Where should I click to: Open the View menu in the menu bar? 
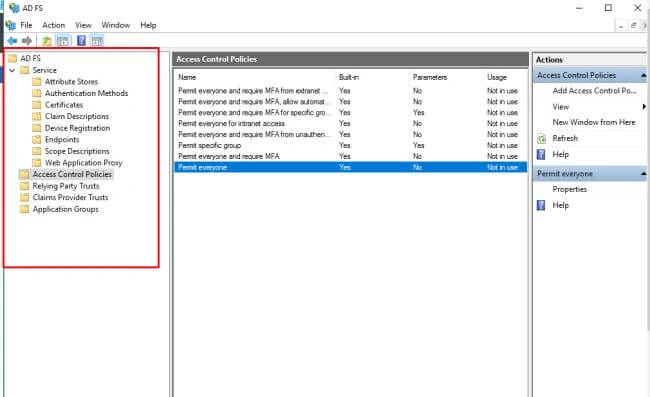[83, 25]
